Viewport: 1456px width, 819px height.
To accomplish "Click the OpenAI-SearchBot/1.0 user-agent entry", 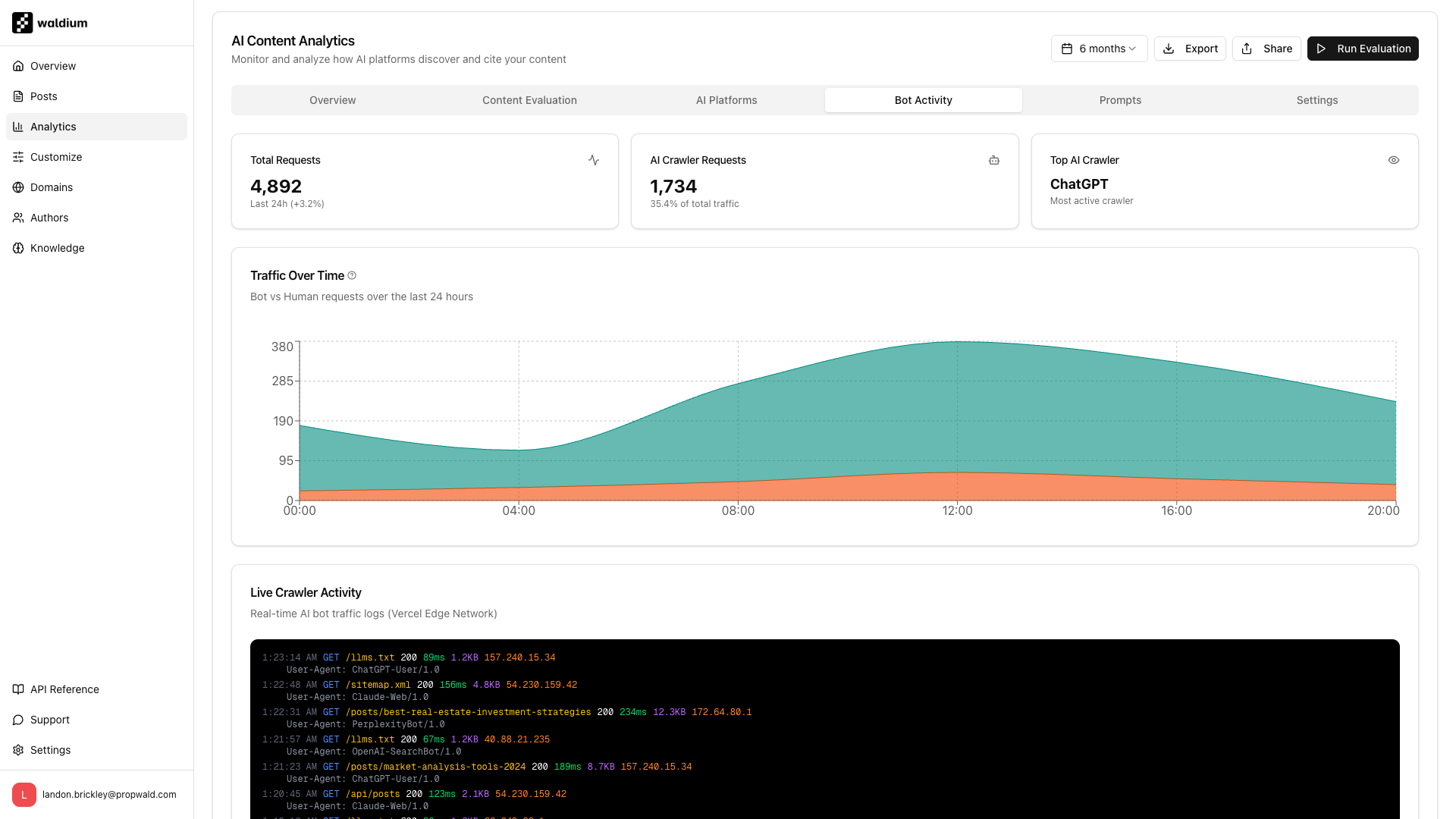I will click(406, 752).
